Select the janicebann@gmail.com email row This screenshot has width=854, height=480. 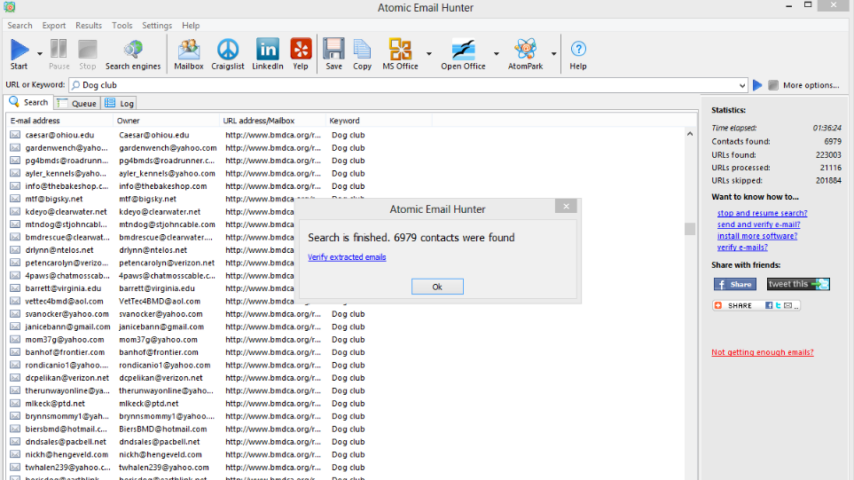pyautogui.click(x=68, y=327)
